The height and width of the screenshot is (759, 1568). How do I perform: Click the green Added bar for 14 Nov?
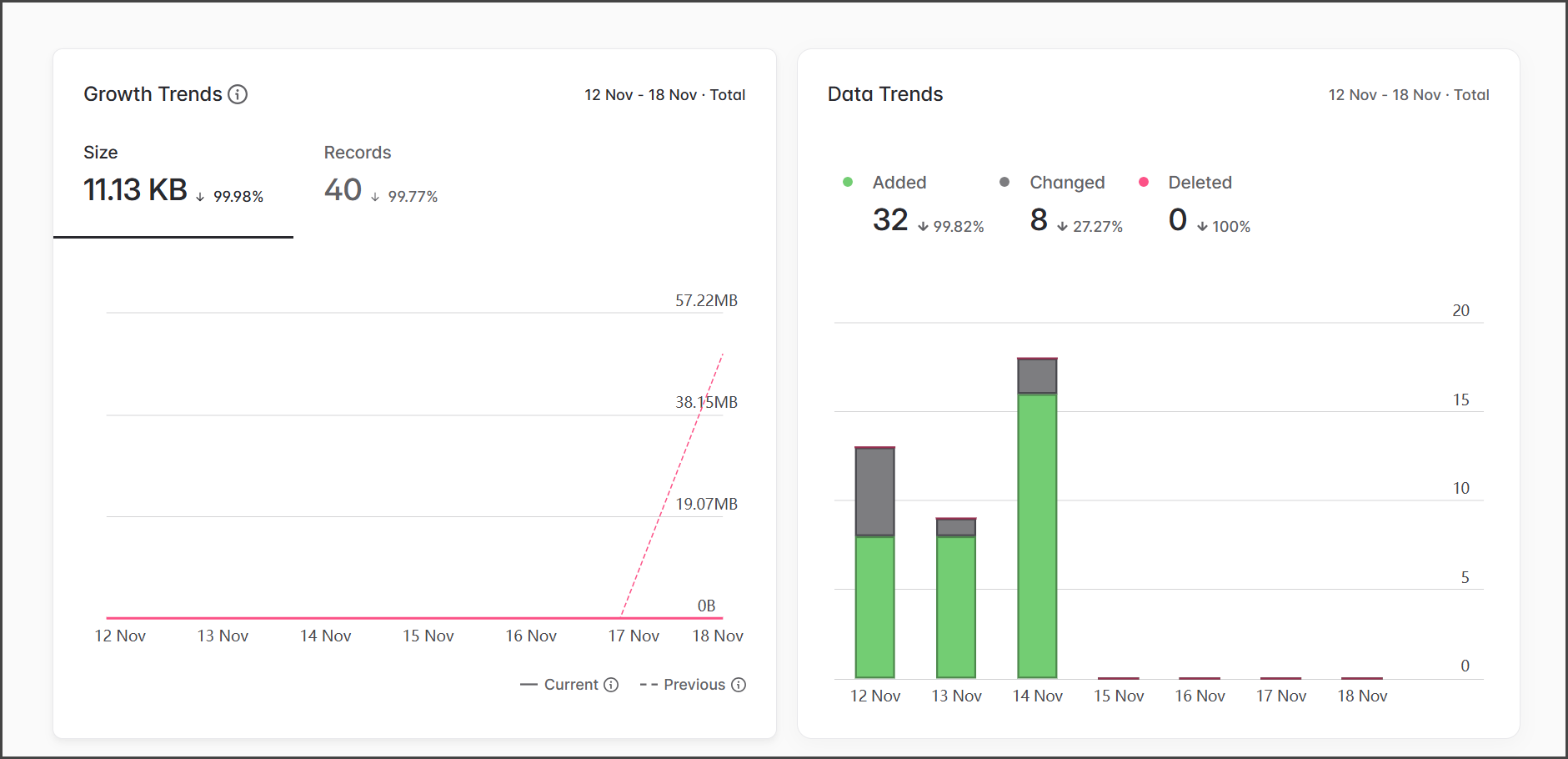(x=1037, y=535)
